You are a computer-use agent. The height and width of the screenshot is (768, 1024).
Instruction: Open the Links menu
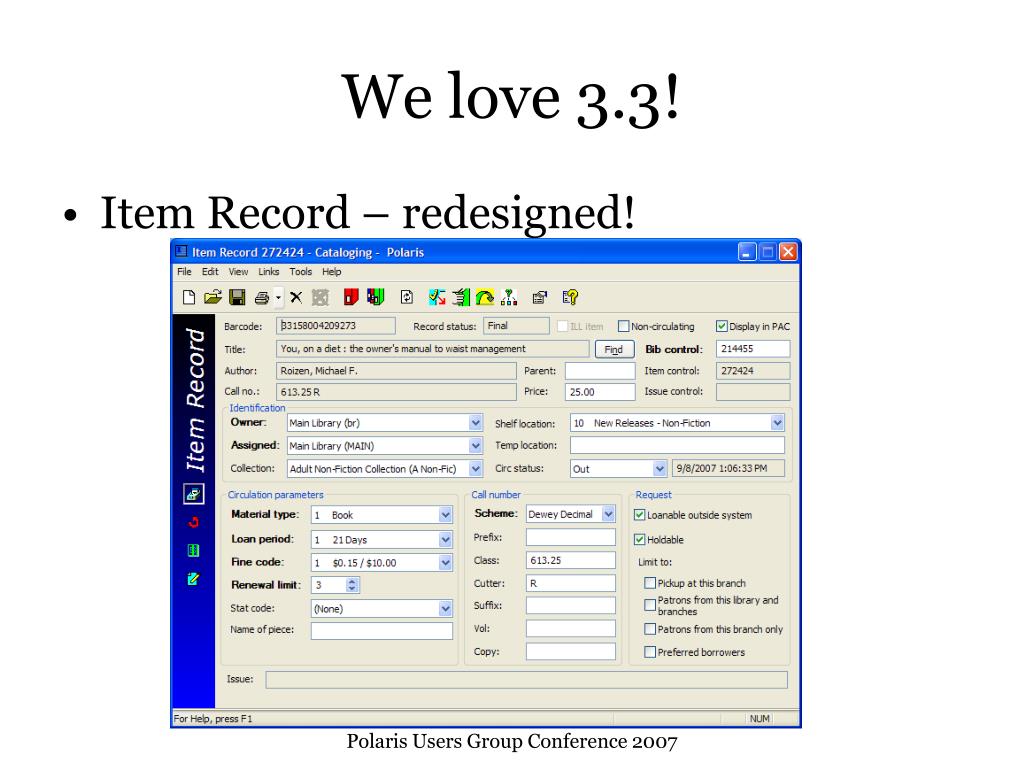point(268,272)
